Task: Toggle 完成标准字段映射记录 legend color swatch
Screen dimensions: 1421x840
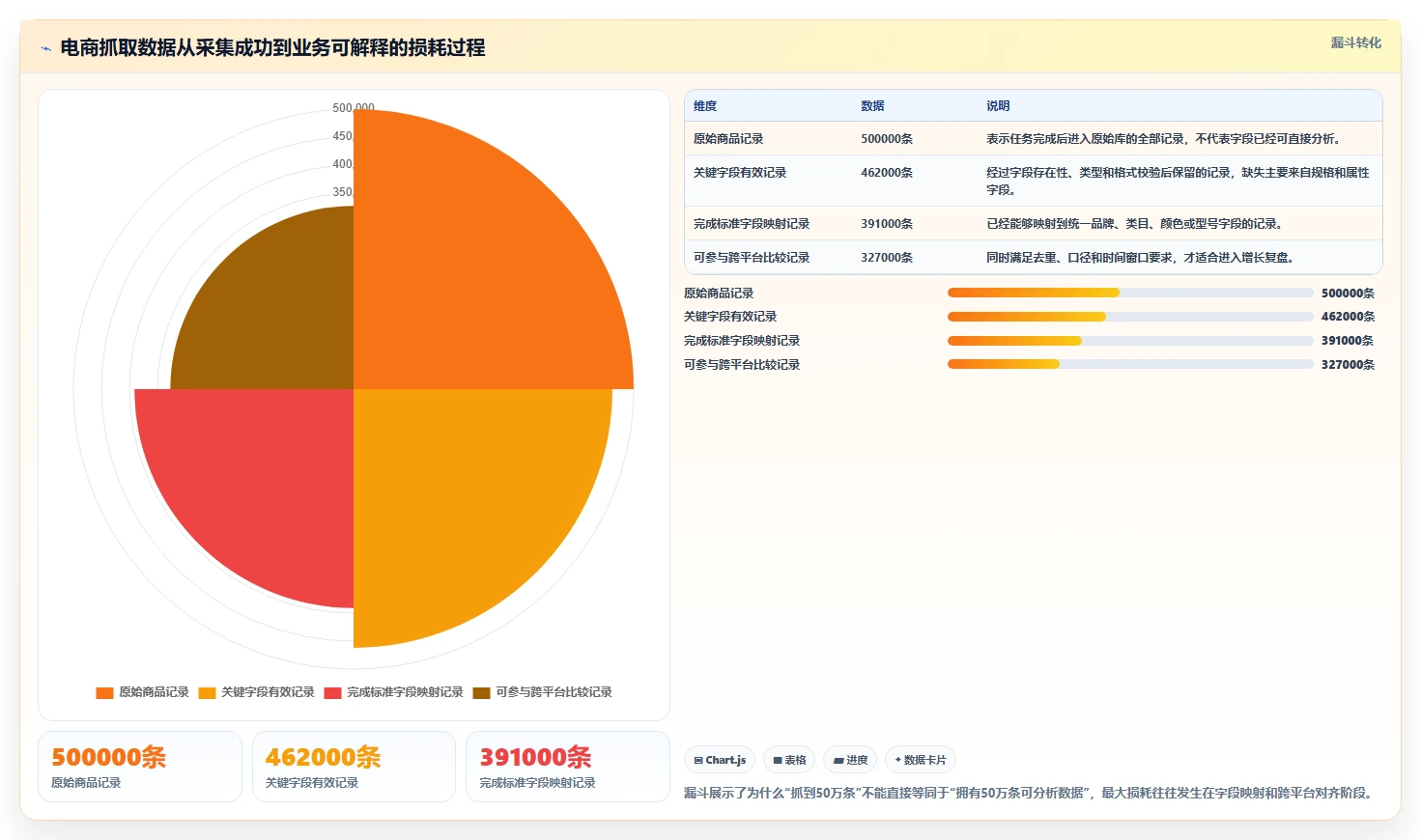Action: [x=332, y=692]
